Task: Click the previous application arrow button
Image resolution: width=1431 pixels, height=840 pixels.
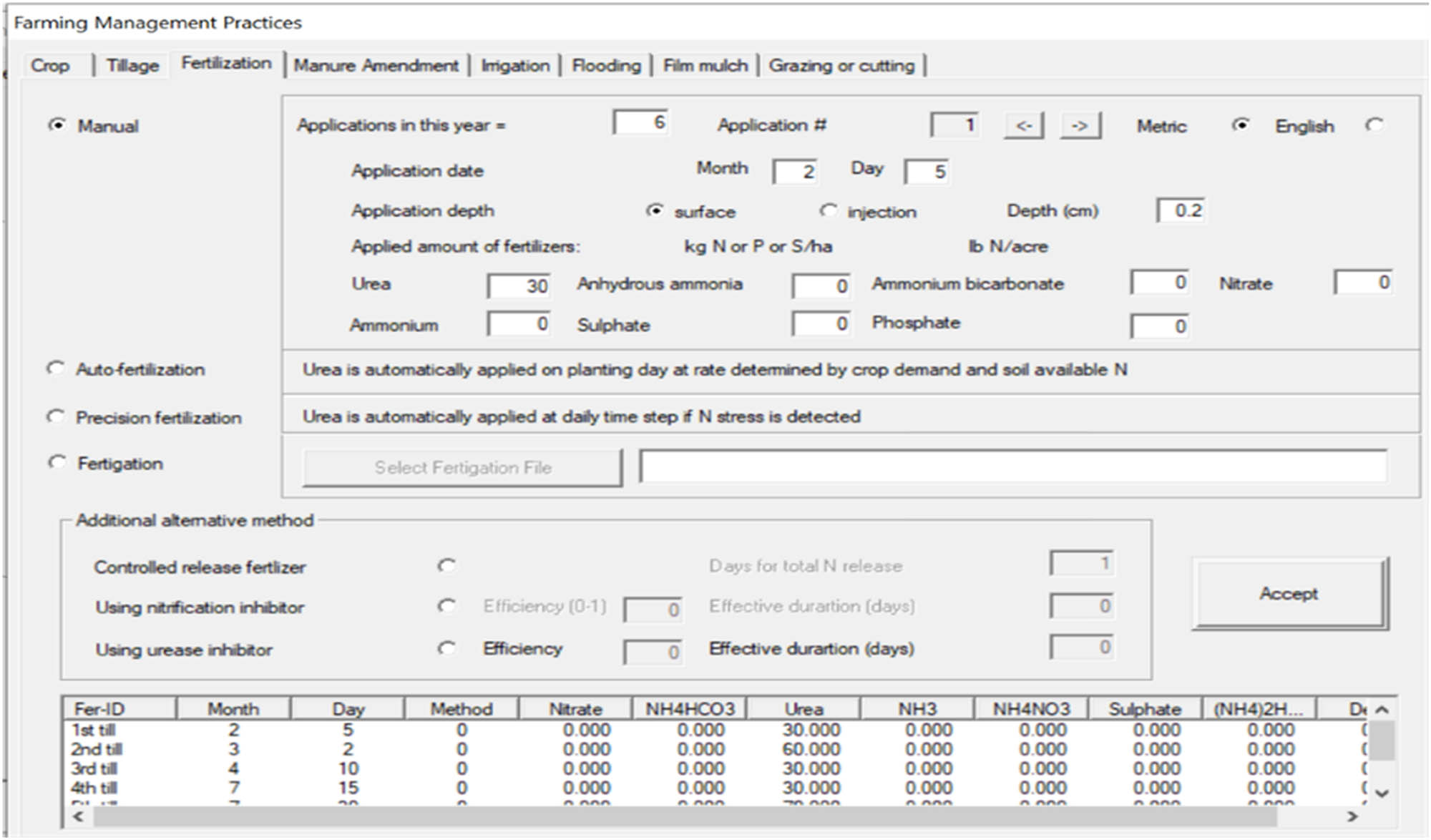Action: coord(1023,126)
